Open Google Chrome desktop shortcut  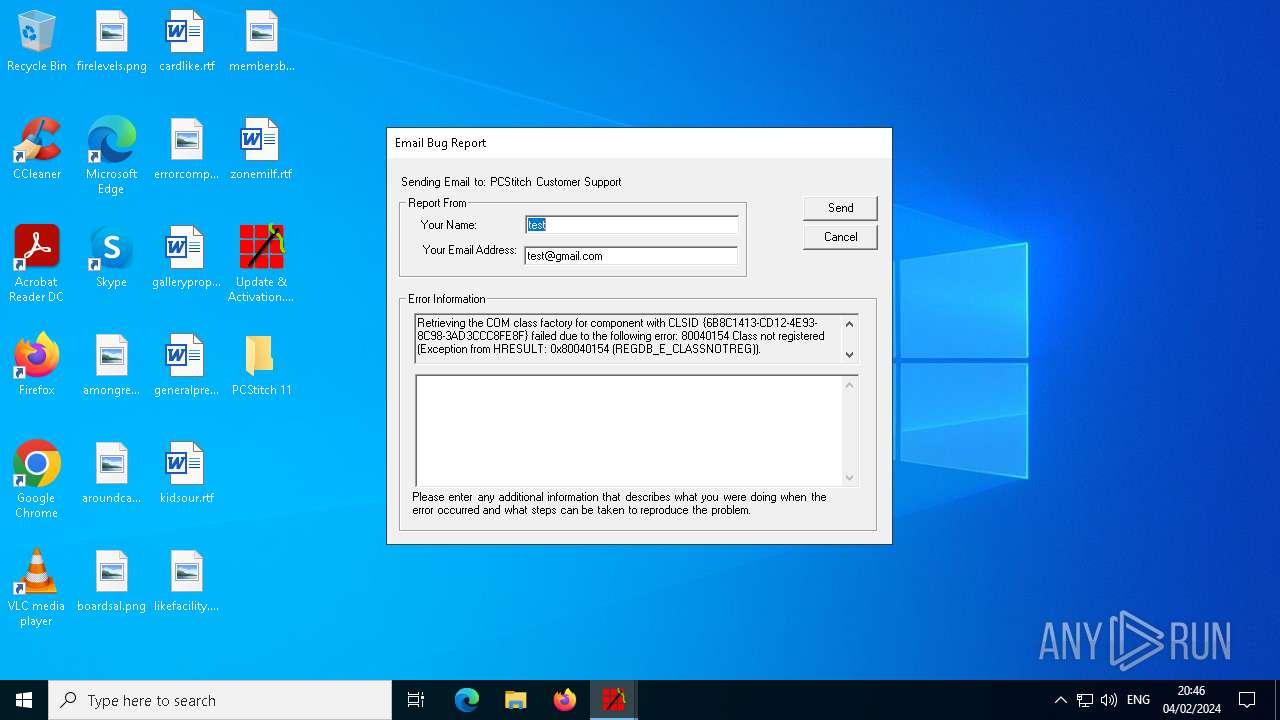pos(37,481)
